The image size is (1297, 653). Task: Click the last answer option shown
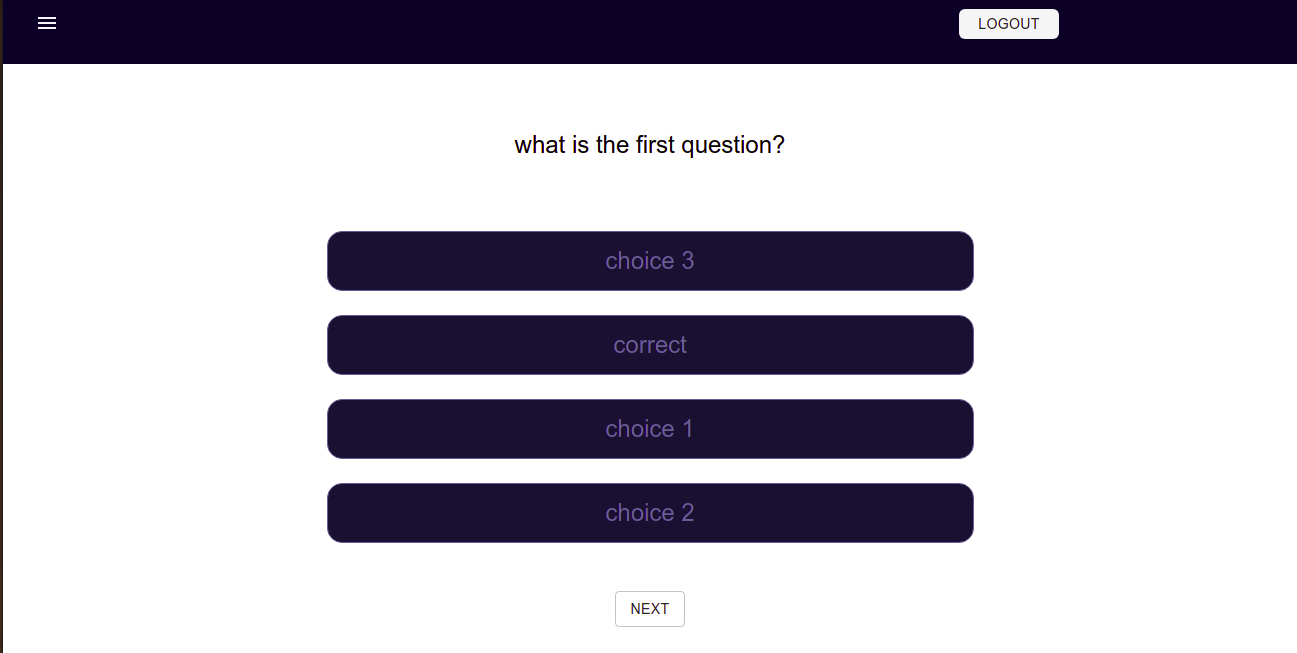point(650,512)
